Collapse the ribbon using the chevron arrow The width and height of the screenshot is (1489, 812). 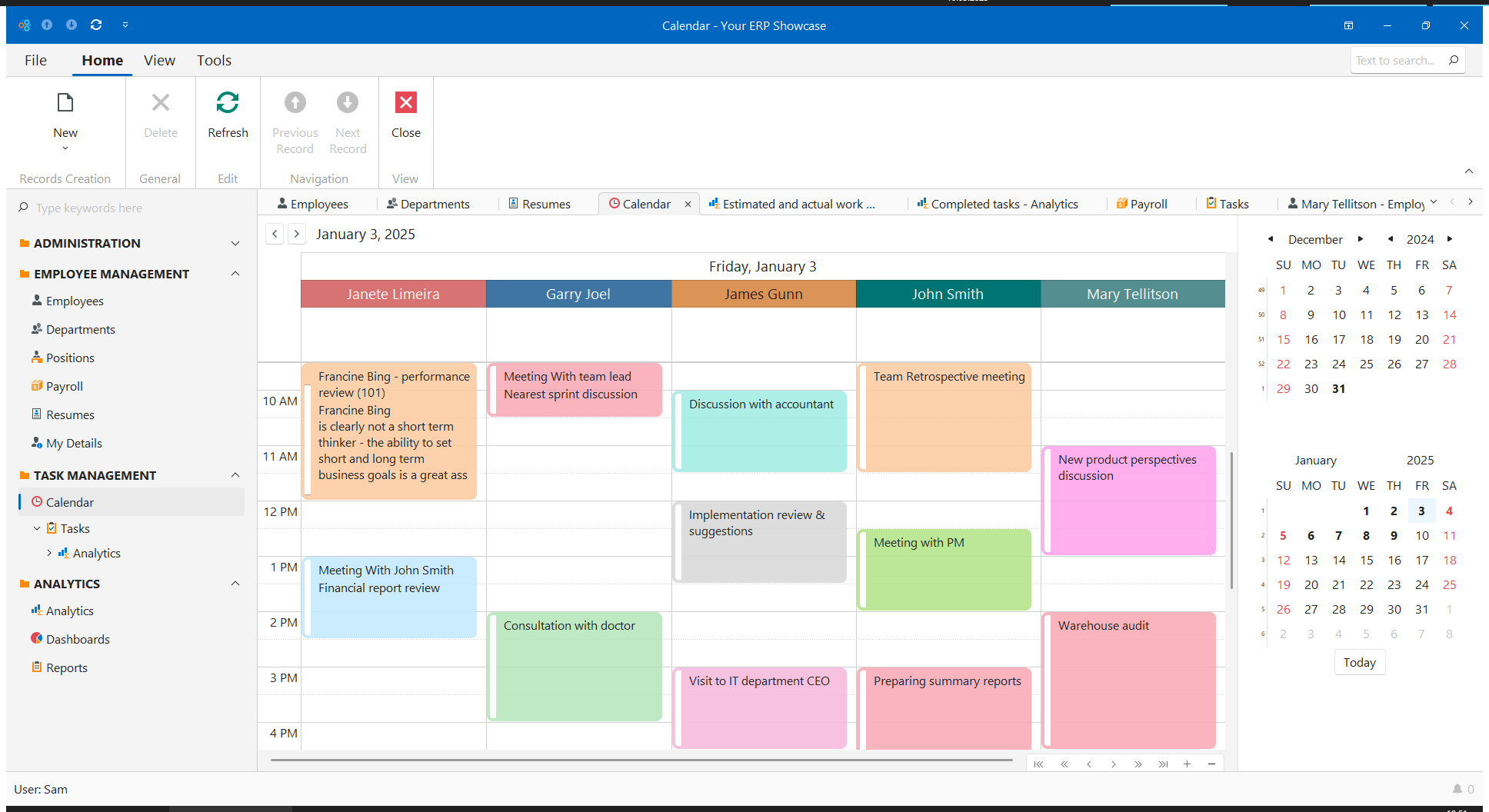[x=1468, y=171]
